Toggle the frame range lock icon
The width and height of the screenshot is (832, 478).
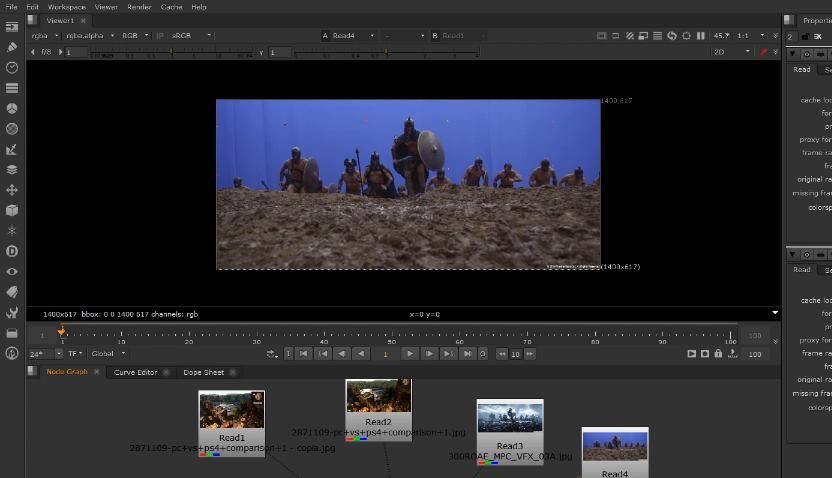tap(718, 353)
